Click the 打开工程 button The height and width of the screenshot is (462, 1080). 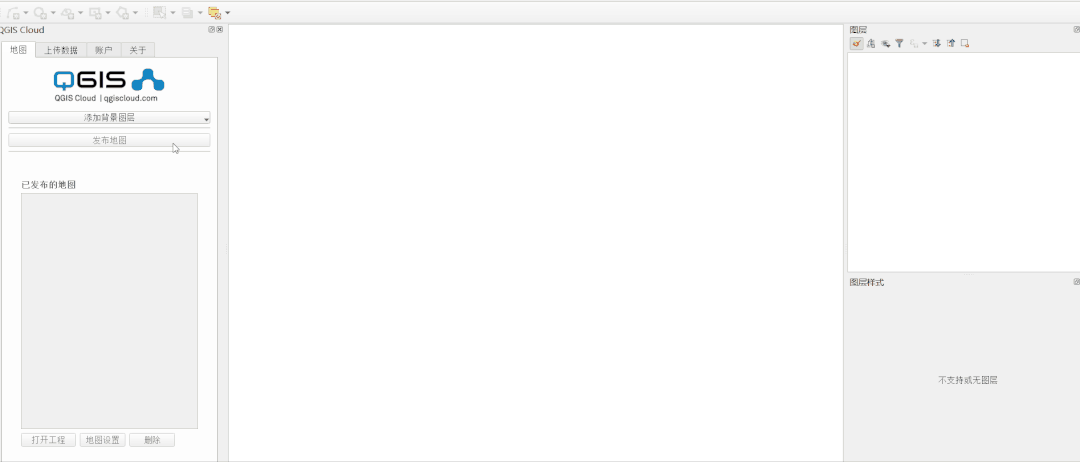48,440
